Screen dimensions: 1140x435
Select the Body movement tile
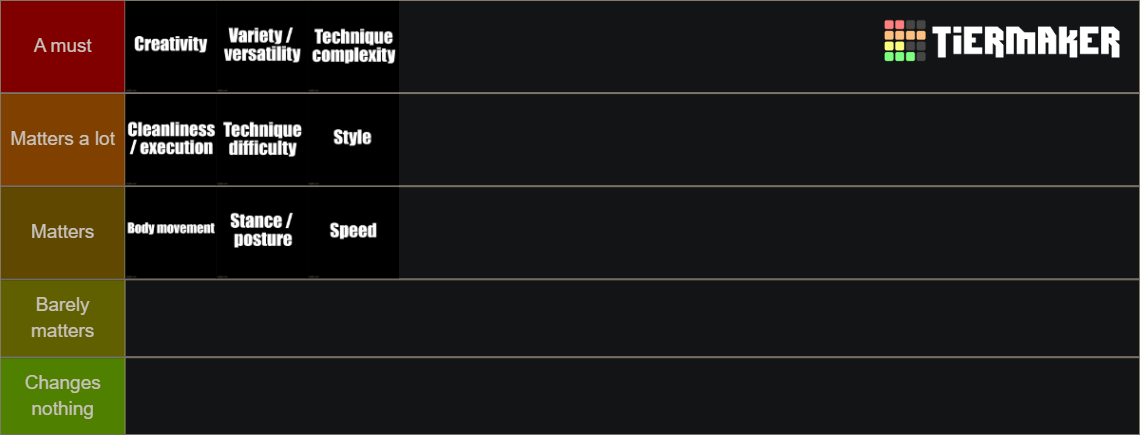point(171,233)
